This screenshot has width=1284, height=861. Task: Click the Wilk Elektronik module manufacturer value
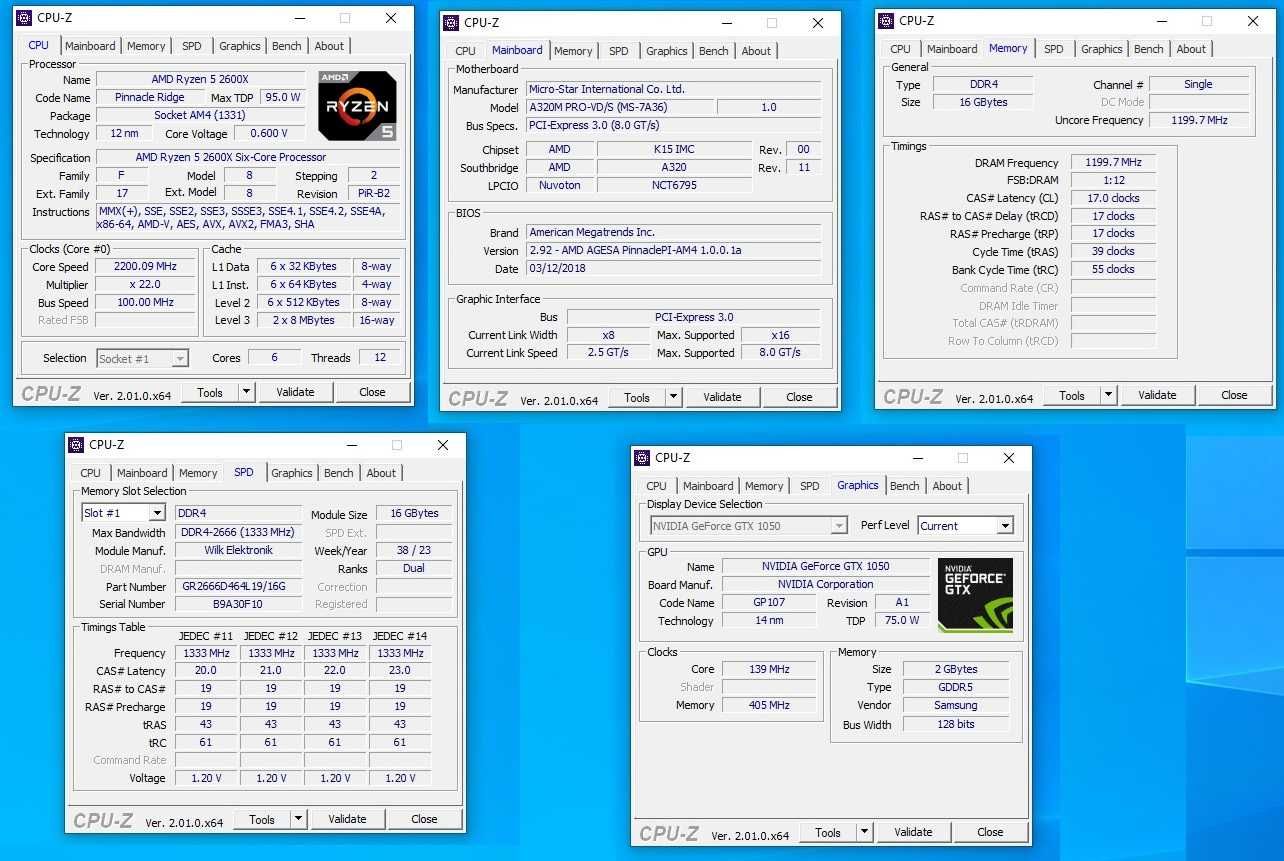239,550
